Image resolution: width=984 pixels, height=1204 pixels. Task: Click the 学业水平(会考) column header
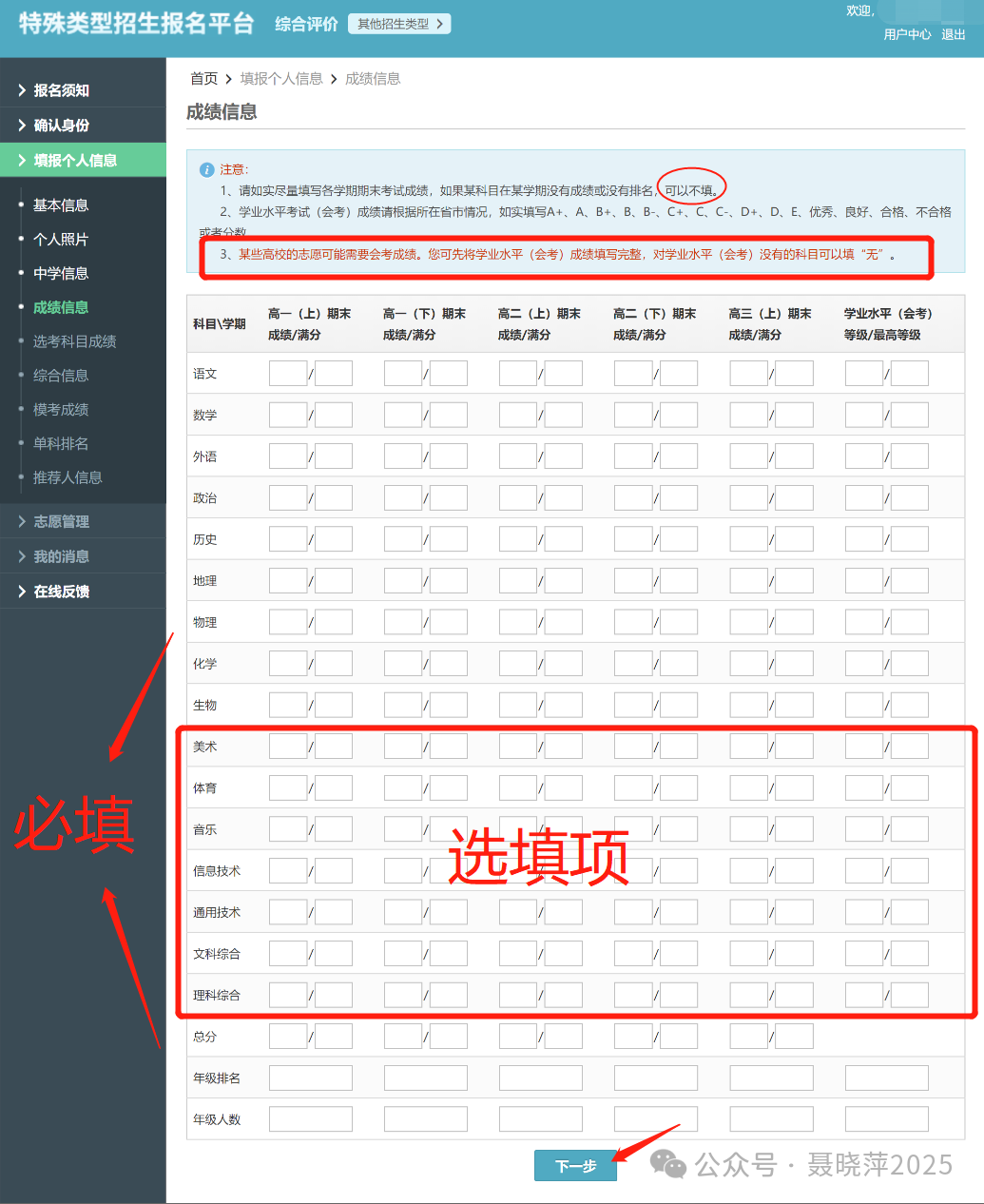click(888, 323)
